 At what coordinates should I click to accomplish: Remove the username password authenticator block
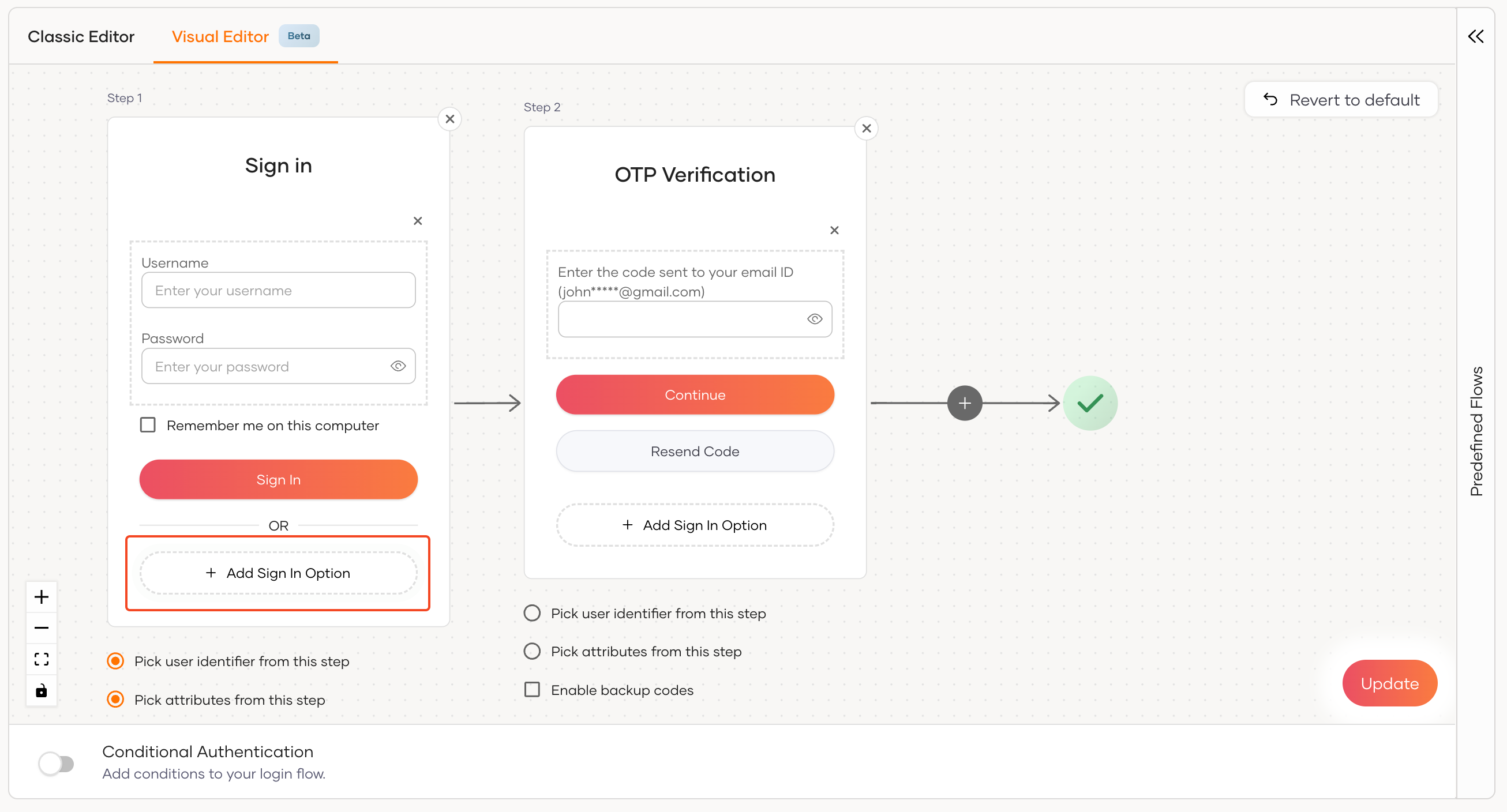[x=418, y=221]
